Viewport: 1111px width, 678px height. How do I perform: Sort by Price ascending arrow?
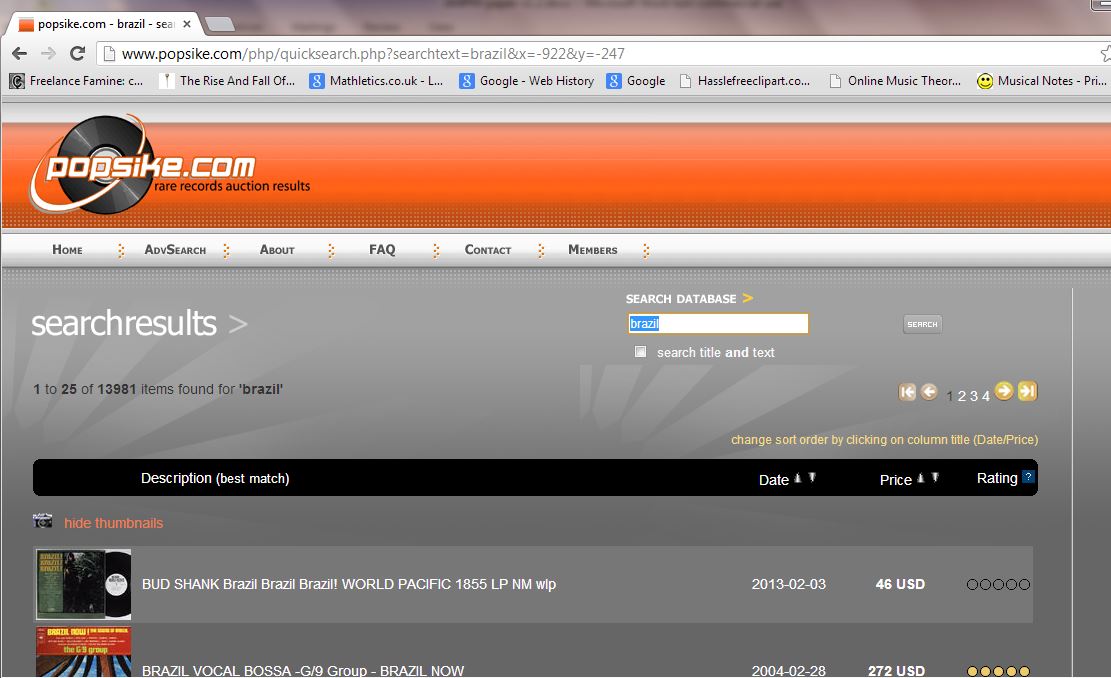921,478
